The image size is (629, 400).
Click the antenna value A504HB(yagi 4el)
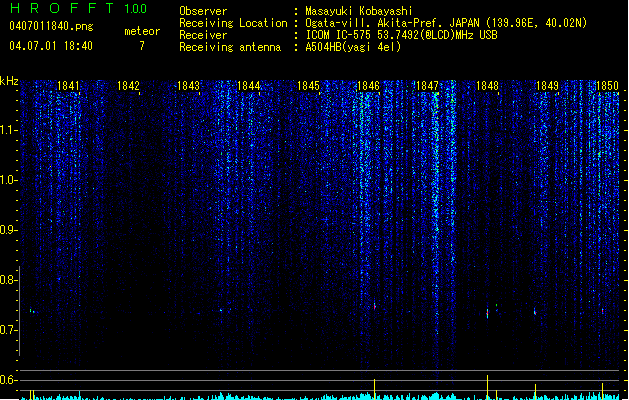353,47
